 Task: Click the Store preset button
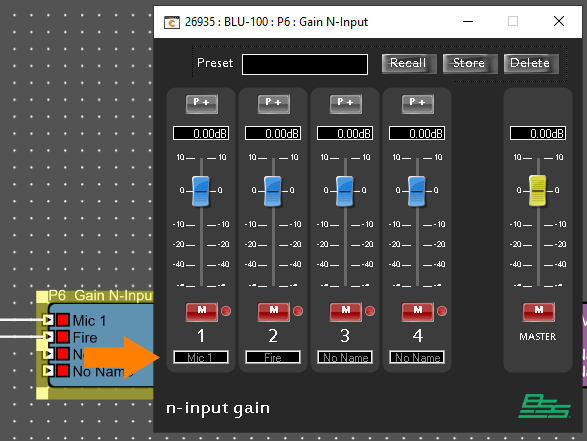[x=470, y=63]
